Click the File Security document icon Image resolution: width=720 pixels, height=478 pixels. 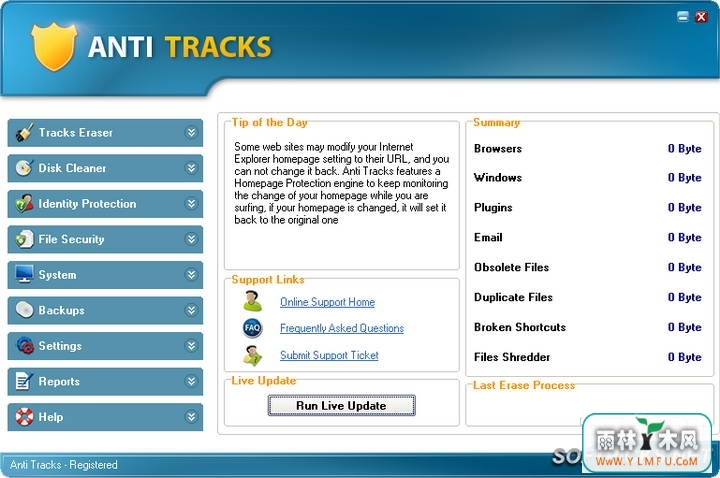[24, 239]
